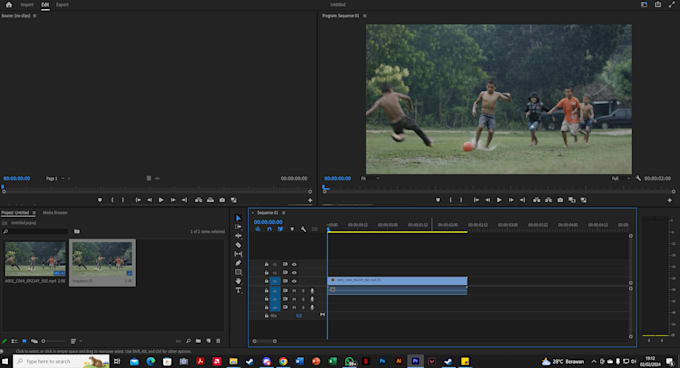The height and width of the screenshot is (368, 680).
Task: Mute the first audio track
Action: 294,291
